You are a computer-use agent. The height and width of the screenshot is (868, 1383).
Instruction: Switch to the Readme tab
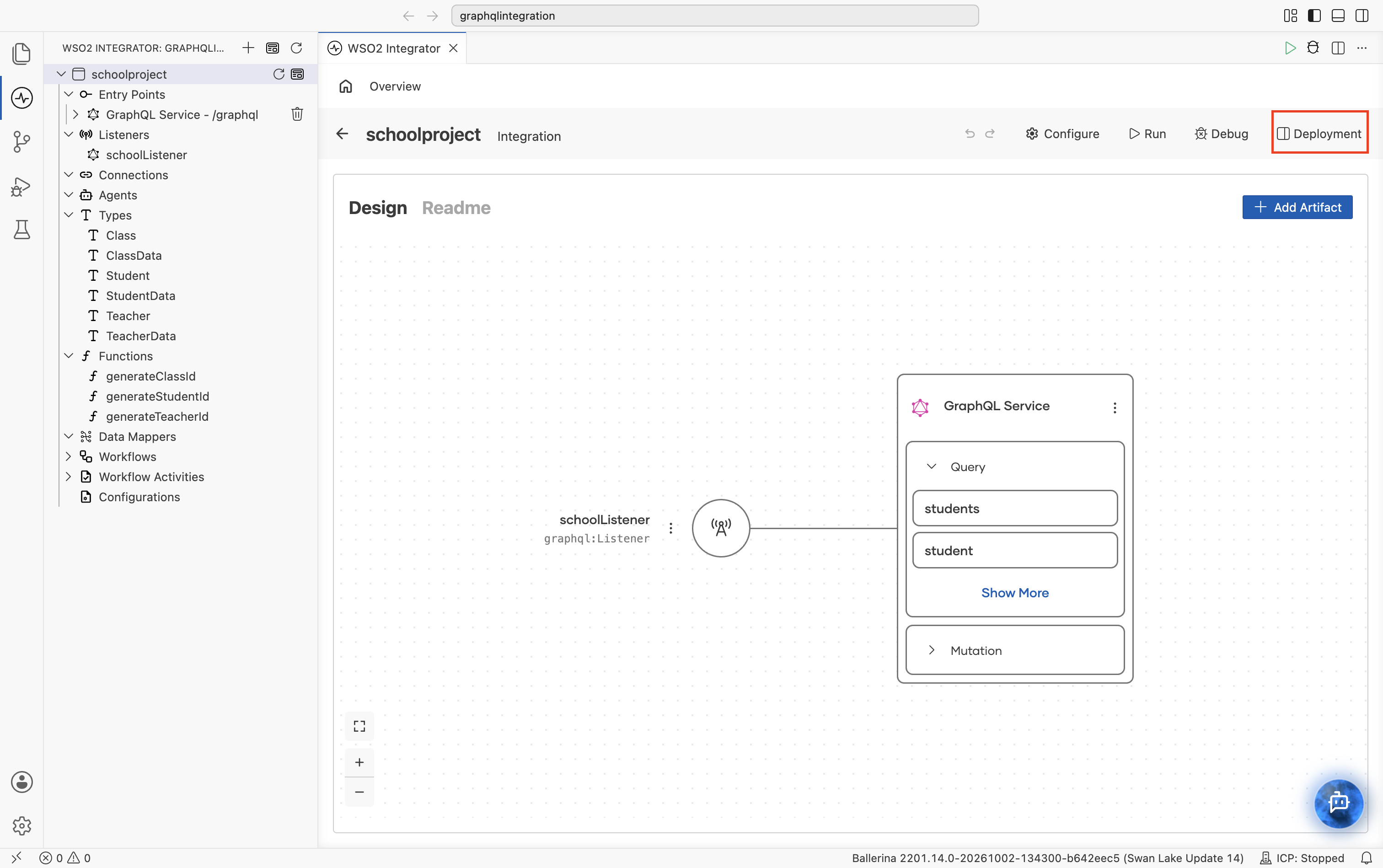tap(456, 208)
